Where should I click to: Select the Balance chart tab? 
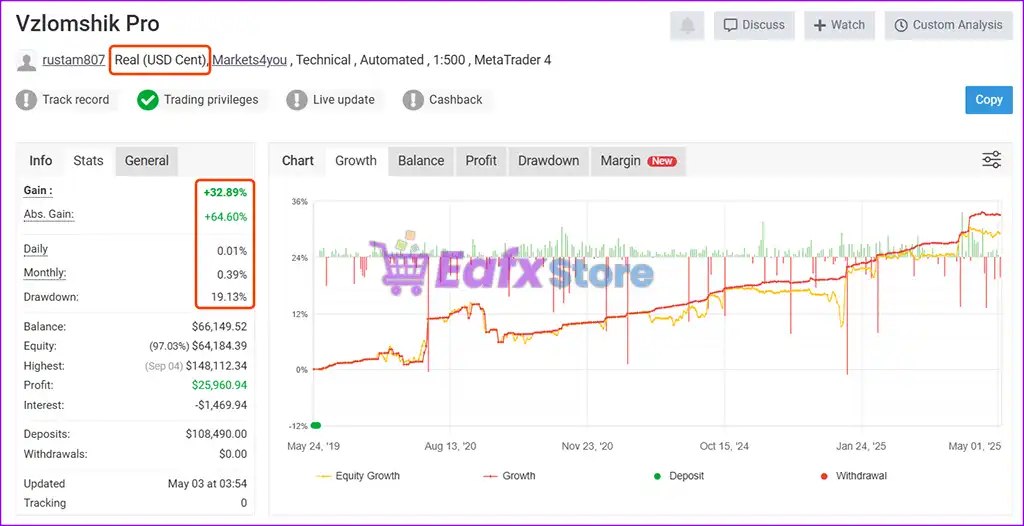(x=421, y=161)
